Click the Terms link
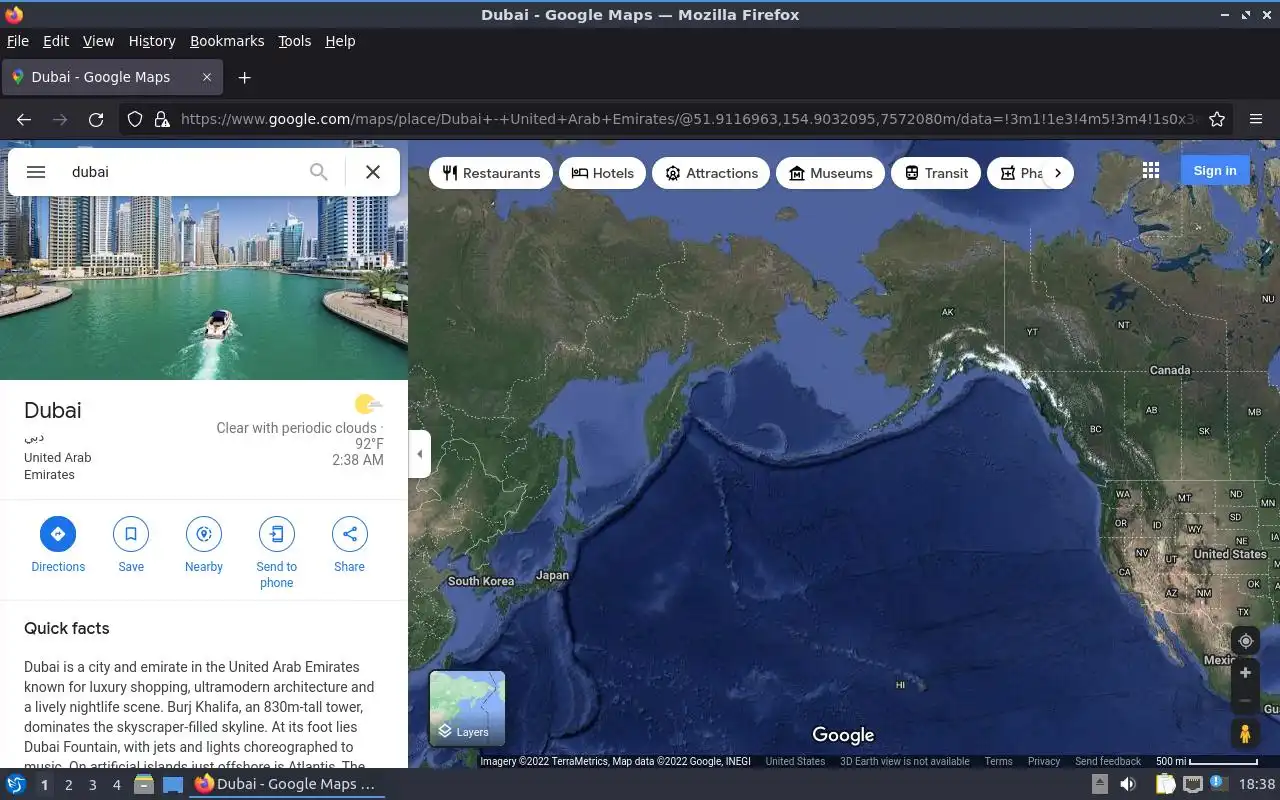Image resolution: width=1280 pixels, height=800 pixels. (998, 761)
